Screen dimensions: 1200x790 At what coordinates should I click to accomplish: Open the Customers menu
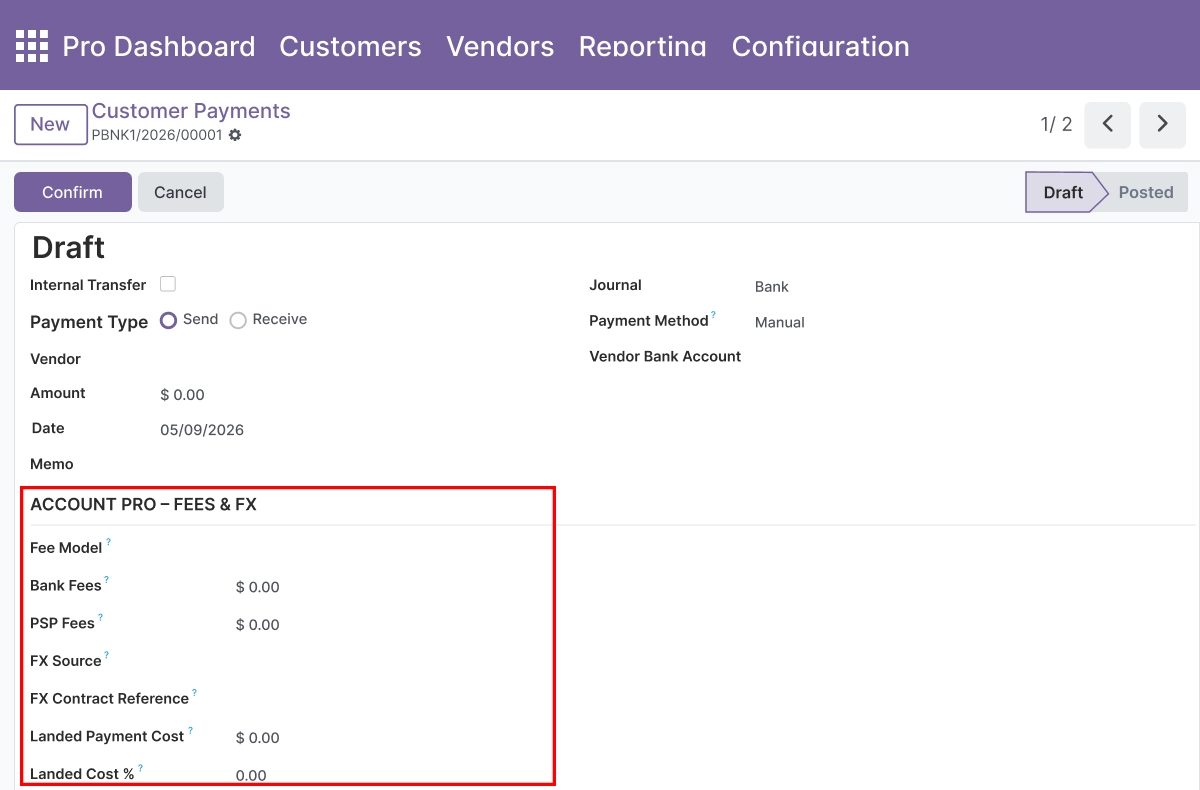tap(350, 46)
